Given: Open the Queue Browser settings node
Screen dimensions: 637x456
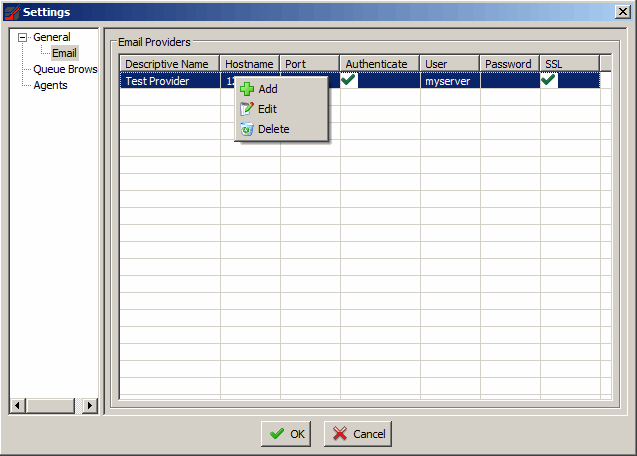Looking at the screenshot, I should point(65,69).
